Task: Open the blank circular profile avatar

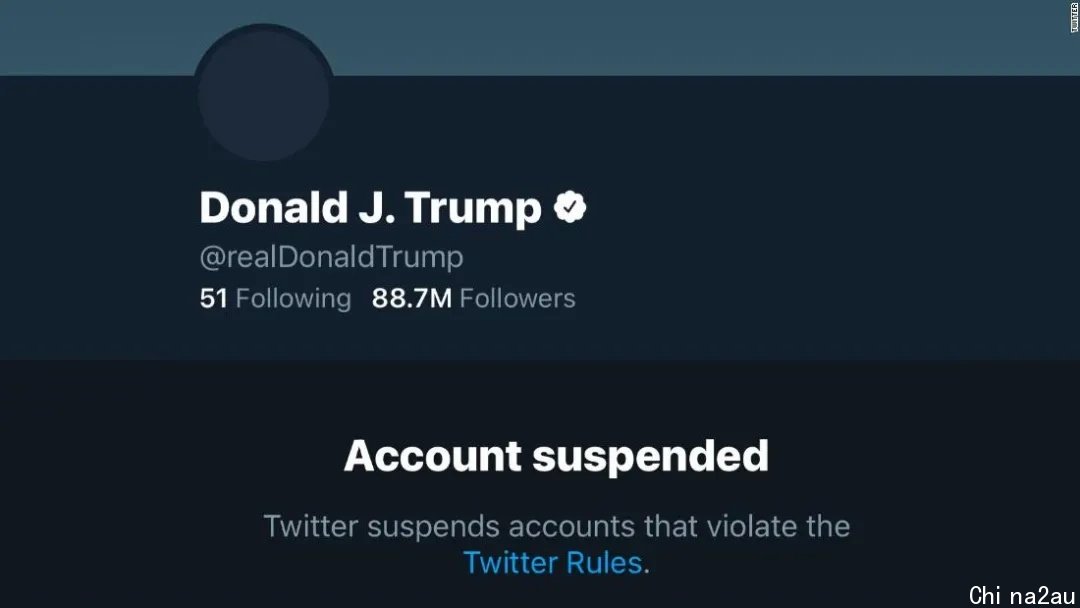Action: tap(264, 96)
